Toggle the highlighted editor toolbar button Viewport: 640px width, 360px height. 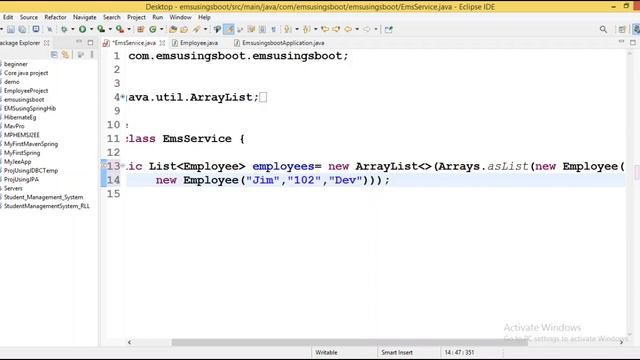point(229,29)
